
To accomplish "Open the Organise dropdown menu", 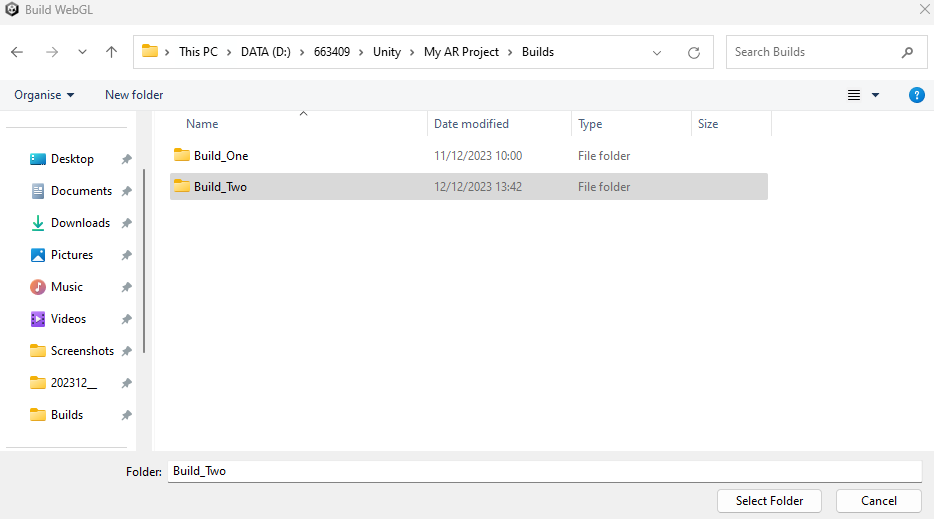I will (x=44, y=95).
